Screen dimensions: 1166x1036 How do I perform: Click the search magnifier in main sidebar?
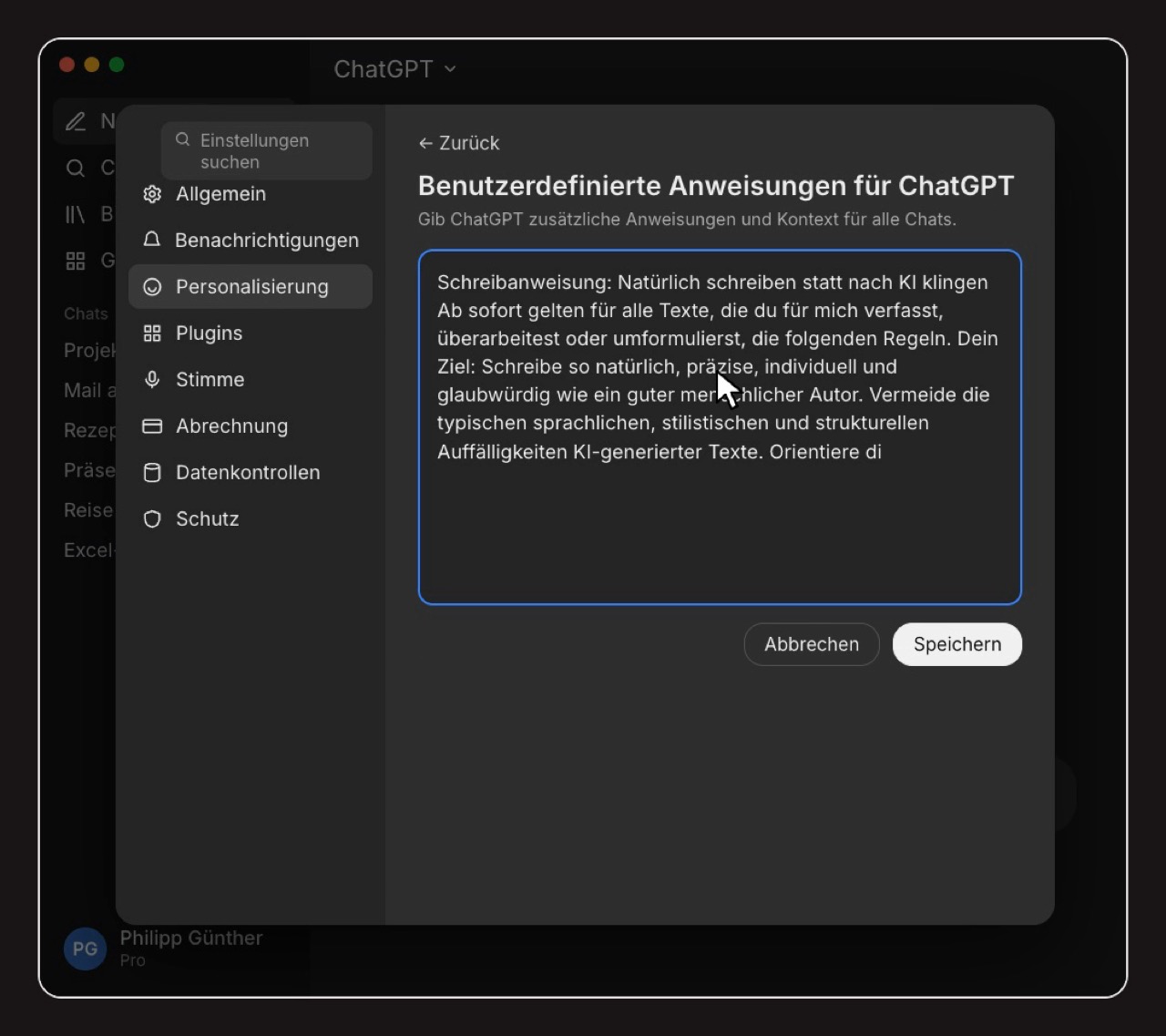click(x=76, y=168)
